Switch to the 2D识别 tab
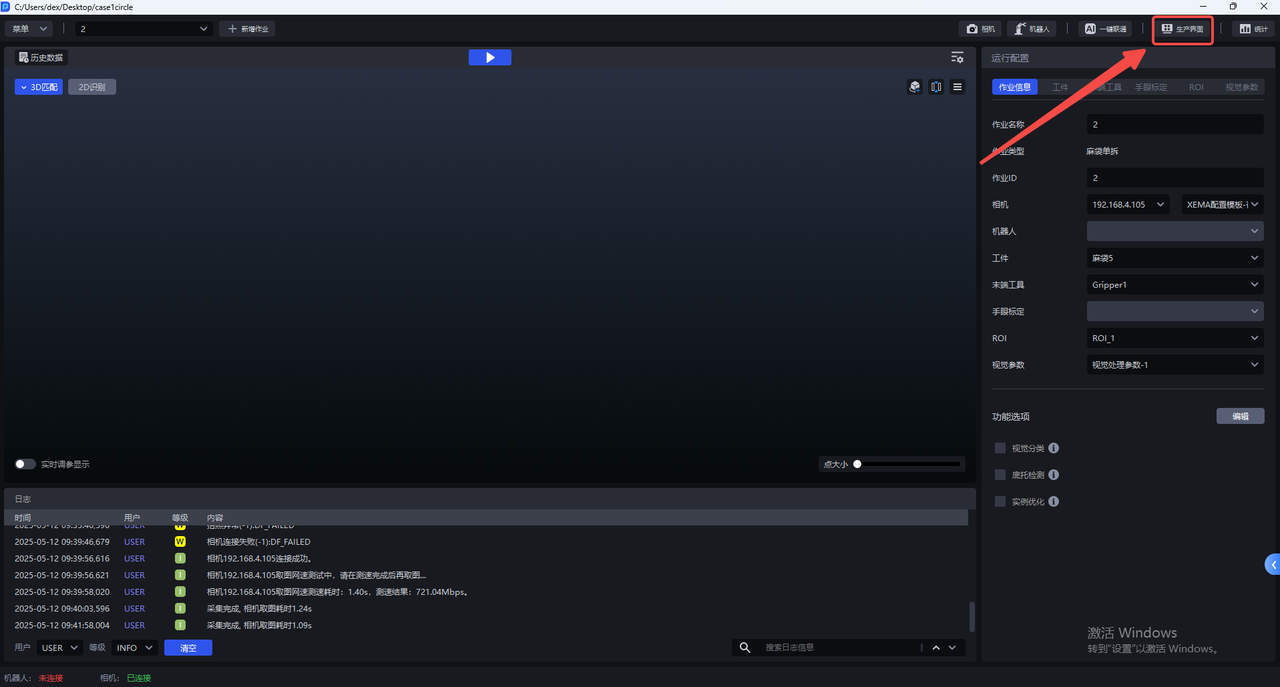1280x687 pixels. pyautogui.click(x=92, y=87)
